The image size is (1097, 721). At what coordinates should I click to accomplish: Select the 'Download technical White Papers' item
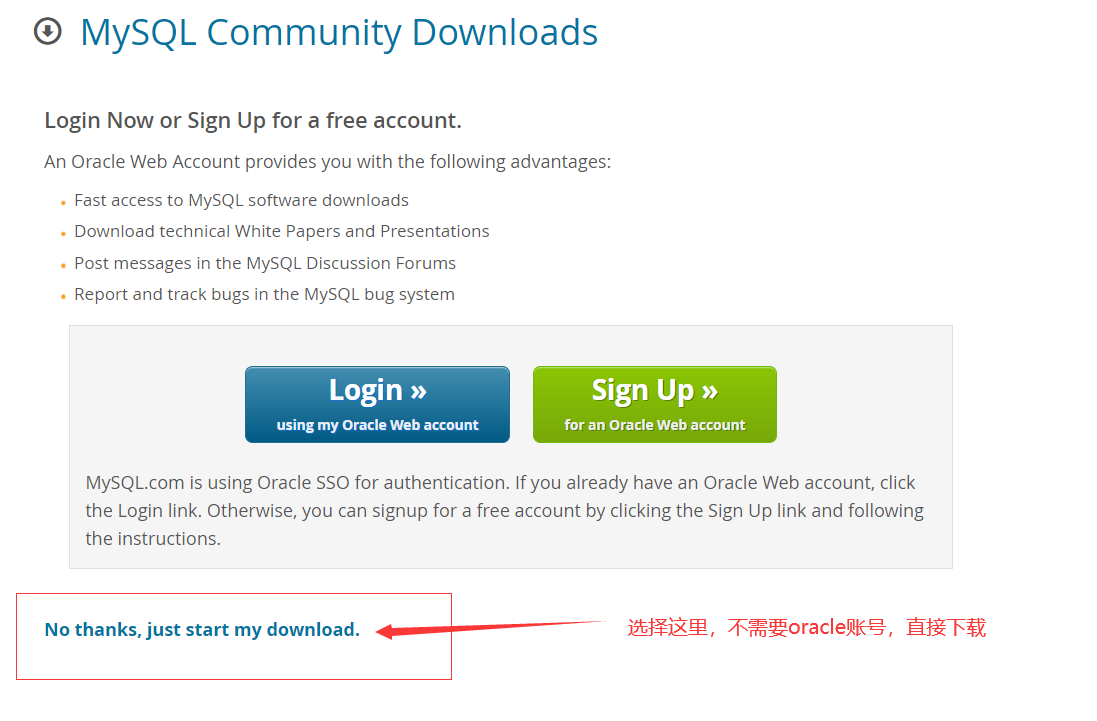282,231
